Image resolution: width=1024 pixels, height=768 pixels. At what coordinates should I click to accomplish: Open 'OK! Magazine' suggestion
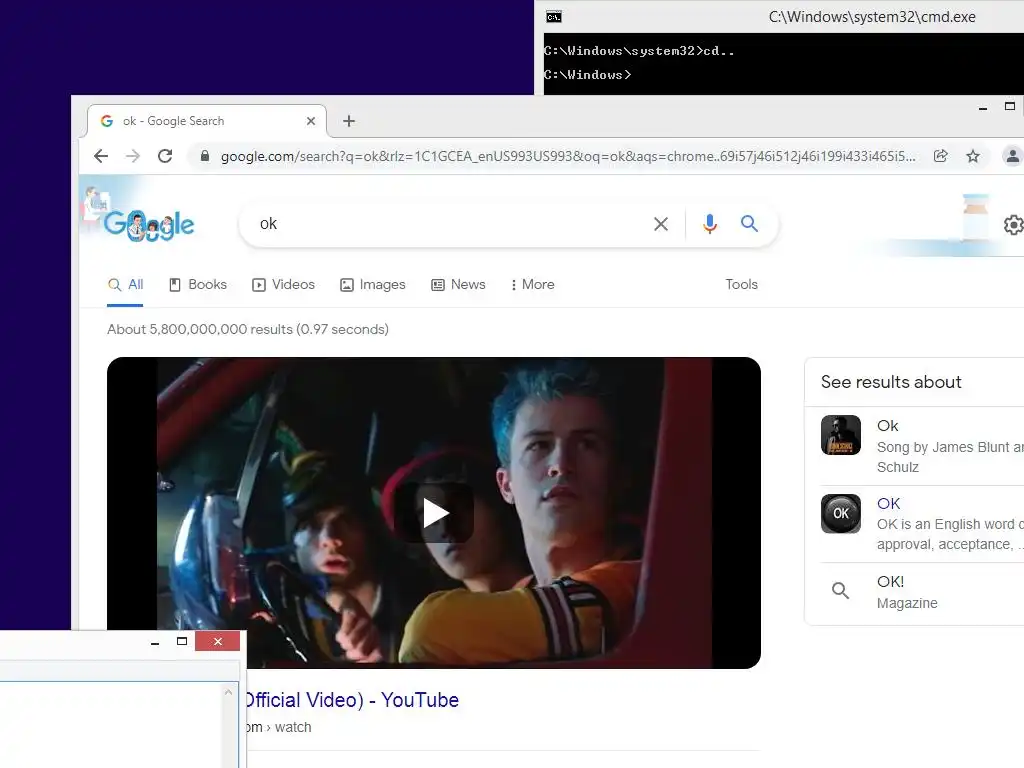click(x=907, y=592)
